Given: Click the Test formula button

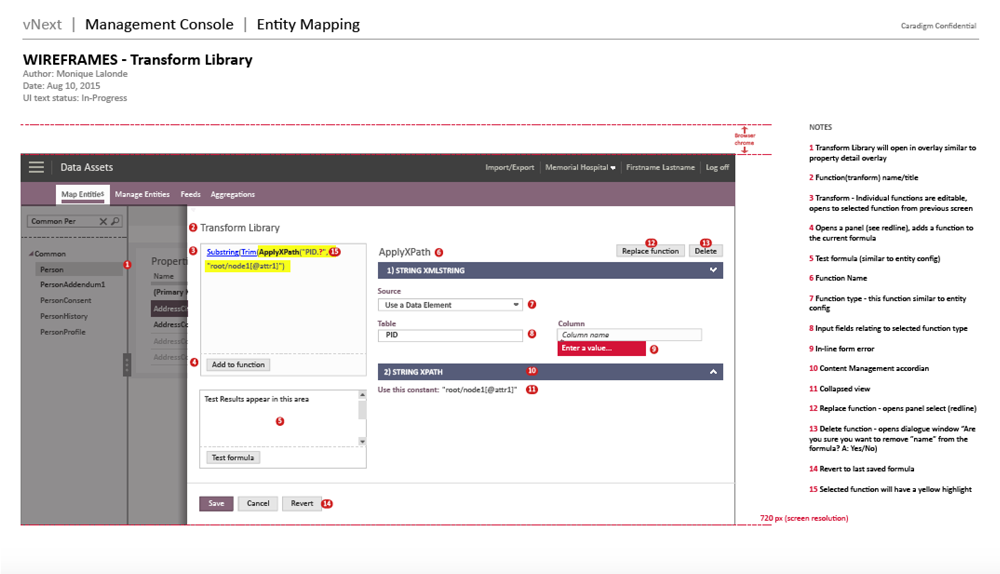Looking at the screenshot, I should point(234,457).
